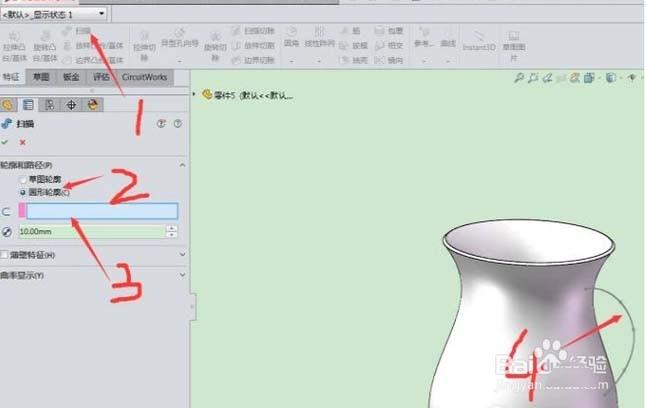
Task: Open the Hole Wizard (异型孔向导) tool
Action: point(179,38)
